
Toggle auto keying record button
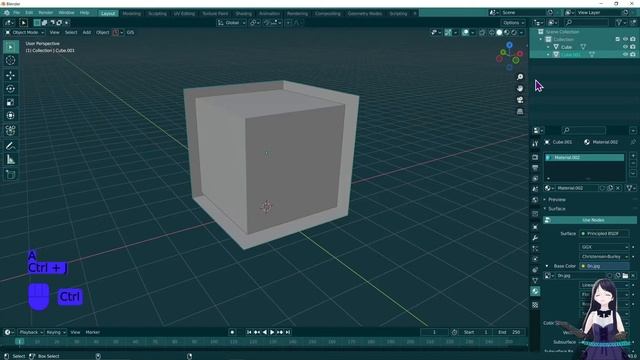[232, 332]
